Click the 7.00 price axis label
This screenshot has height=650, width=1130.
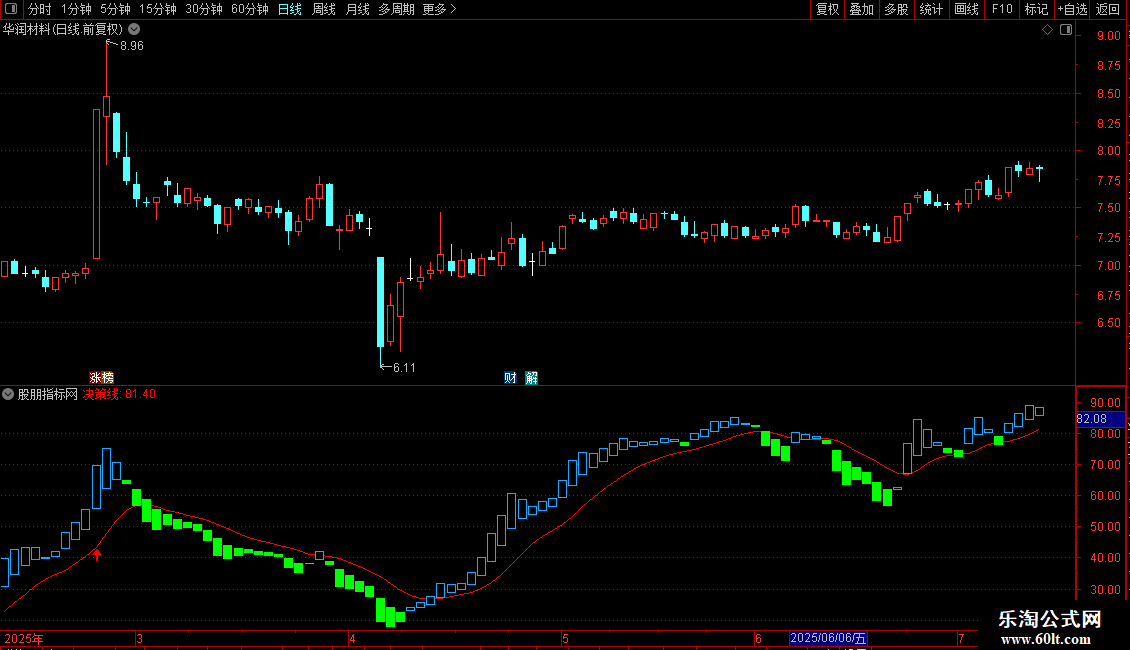pyautogui.click(x=1108, y=265)
